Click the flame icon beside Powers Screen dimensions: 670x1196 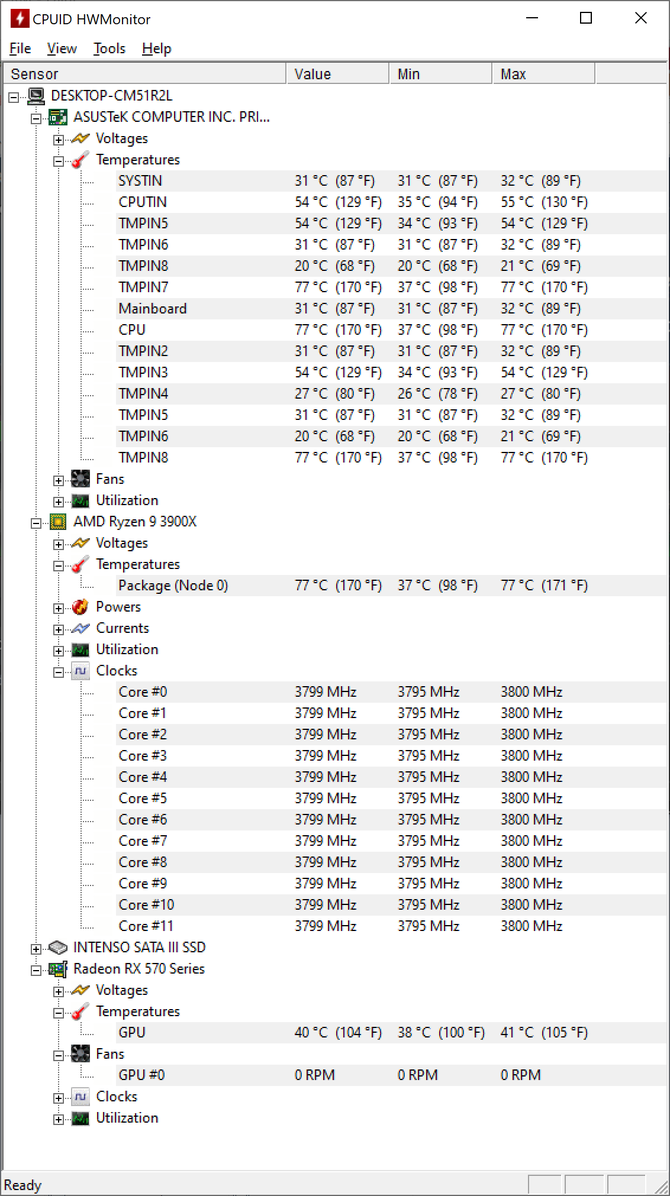(x=80, y=607)
